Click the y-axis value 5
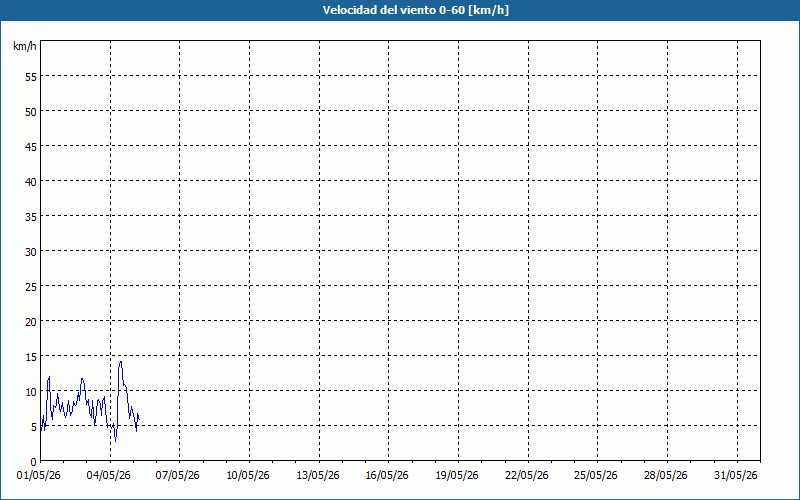 (34, 427)
